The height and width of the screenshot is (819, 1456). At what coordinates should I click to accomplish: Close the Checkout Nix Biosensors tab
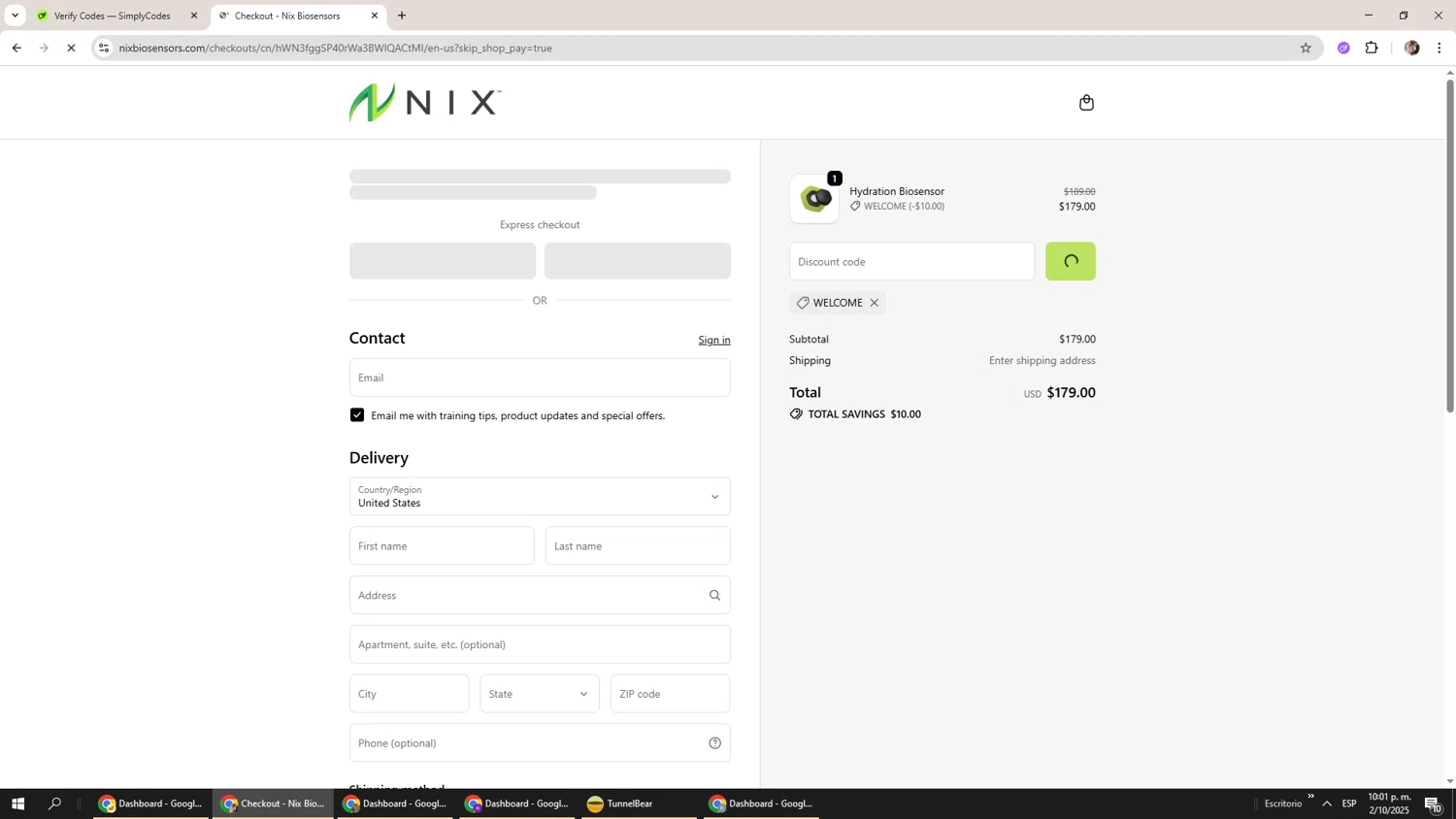[375, 16]
